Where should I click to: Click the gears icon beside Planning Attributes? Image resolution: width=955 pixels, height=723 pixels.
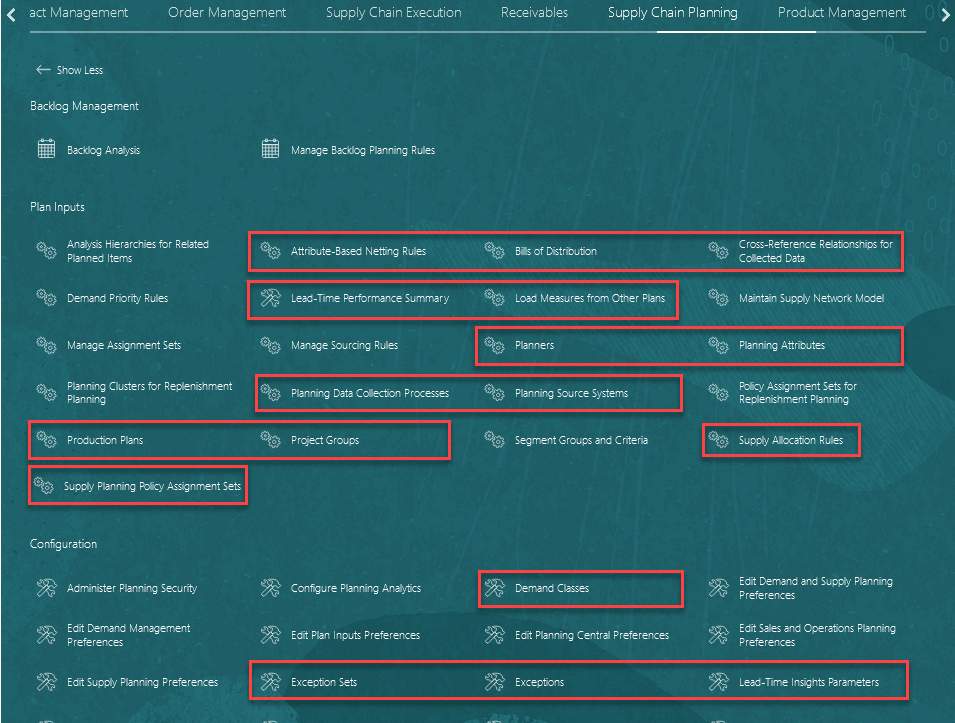tap(719, 345)
